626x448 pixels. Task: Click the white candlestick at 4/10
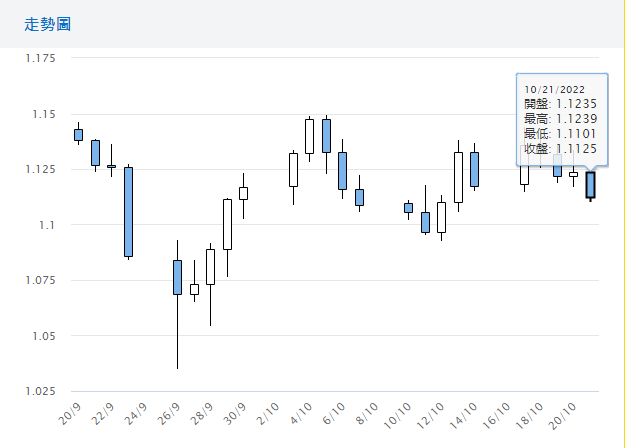309,136
